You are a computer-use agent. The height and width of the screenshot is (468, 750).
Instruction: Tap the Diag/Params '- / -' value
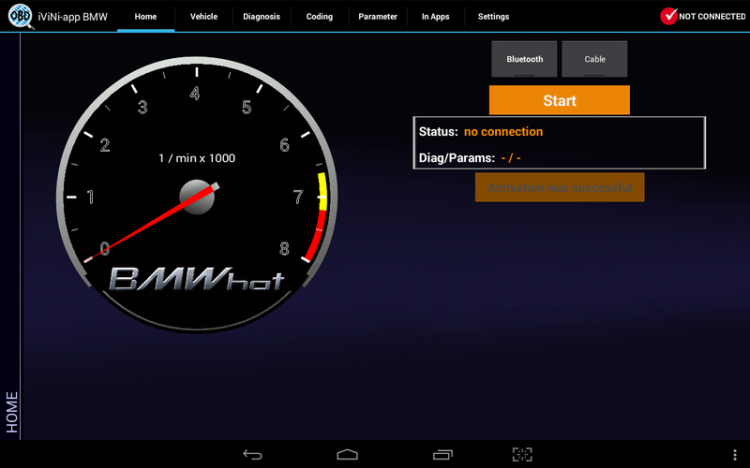pos(511,158)
